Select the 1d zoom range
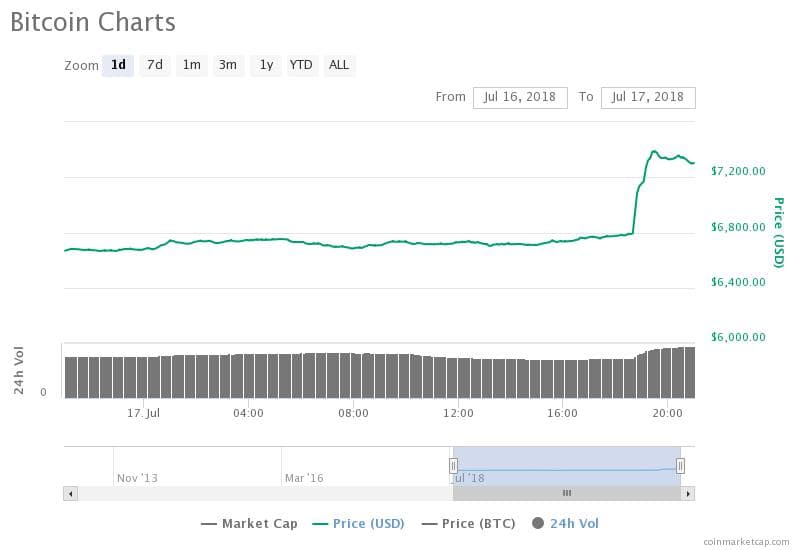This screenshot has width=800, height=550. click(x=118, y=65)
